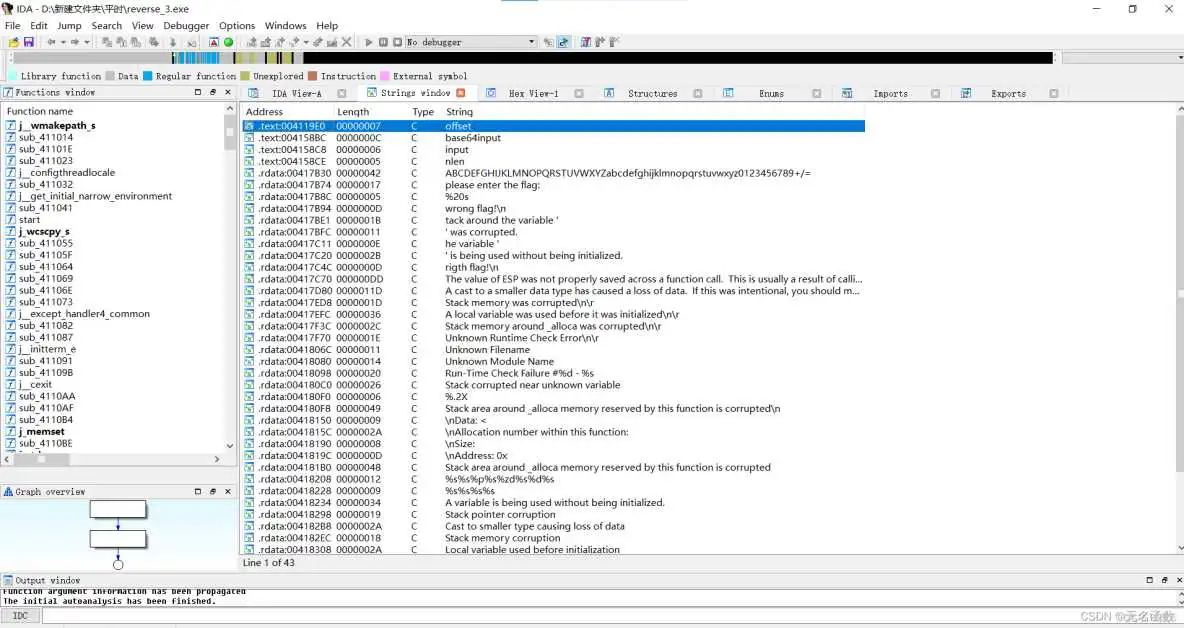The image size is (1184, 628).
Task: Click the pause process icon
Action: tap(383, 42)
